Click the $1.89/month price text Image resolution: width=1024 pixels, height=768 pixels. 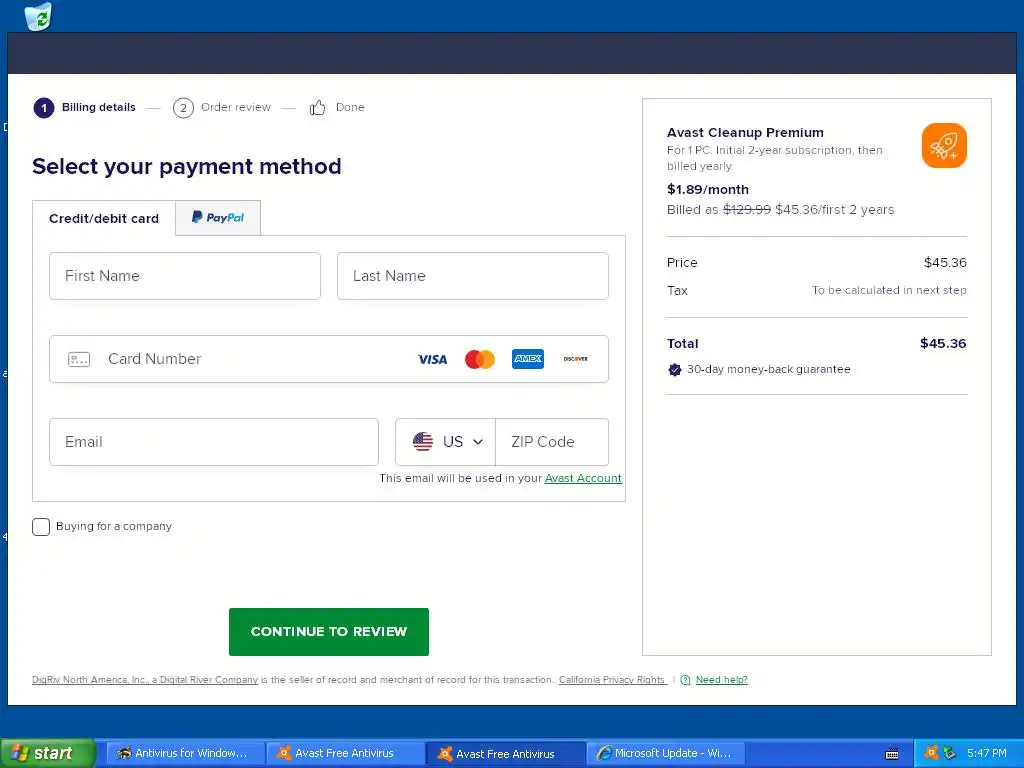[708, 189]
